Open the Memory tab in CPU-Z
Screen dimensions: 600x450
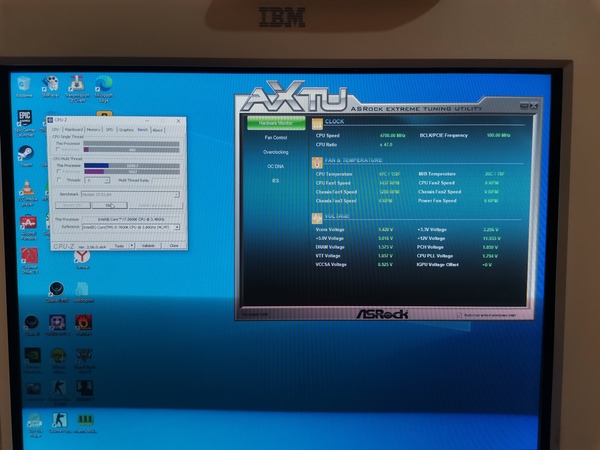tap(93, 130)
